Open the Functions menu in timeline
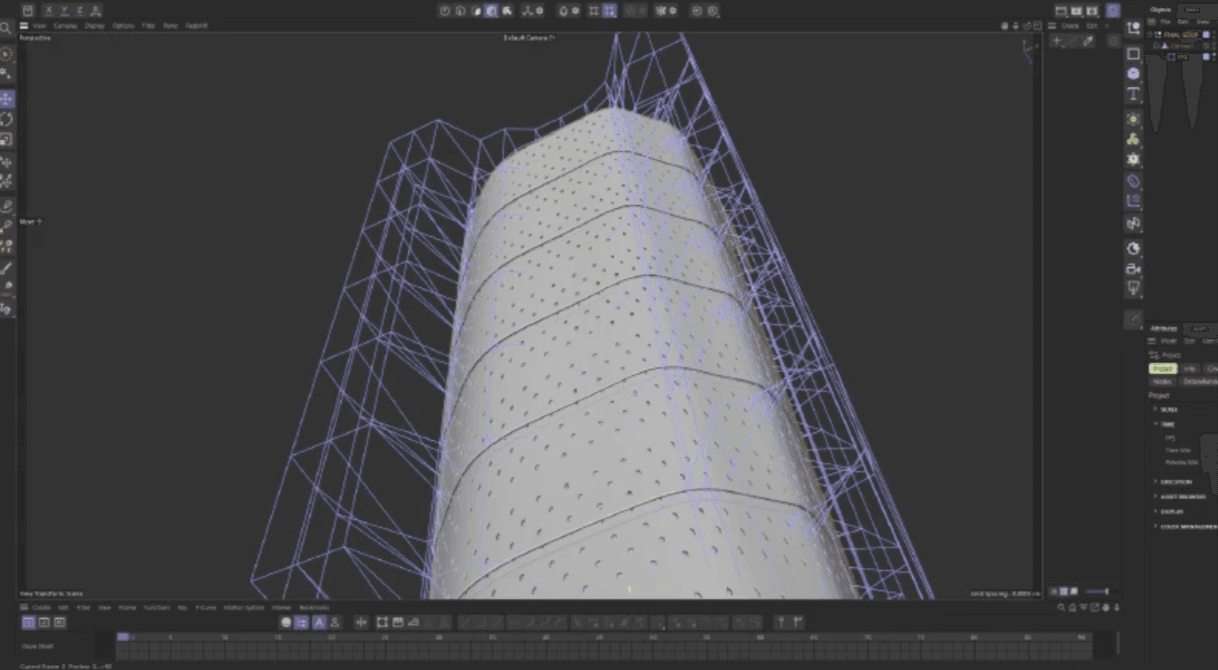Screen dimensions: 1218x670 (156, 607)
